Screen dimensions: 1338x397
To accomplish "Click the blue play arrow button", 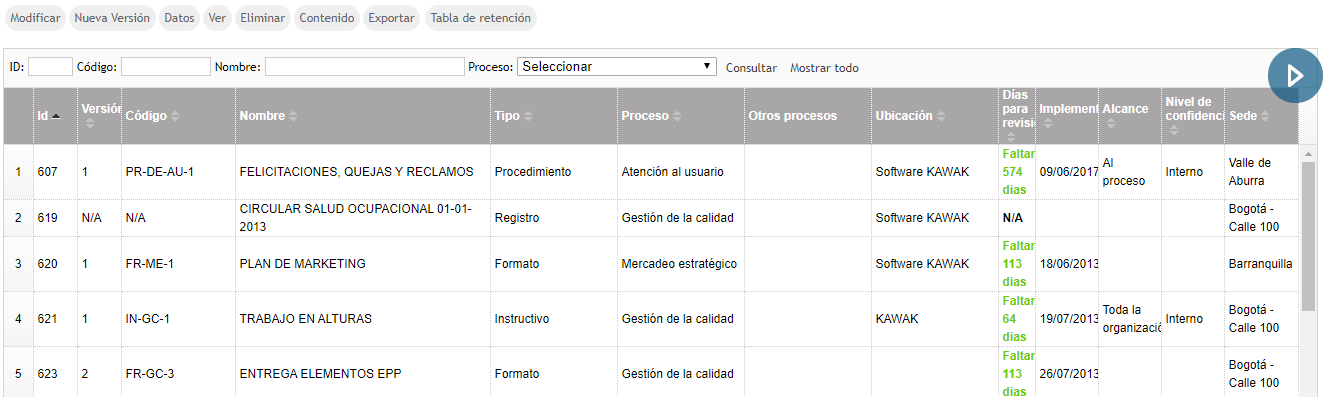I will tap(1295, 75).
